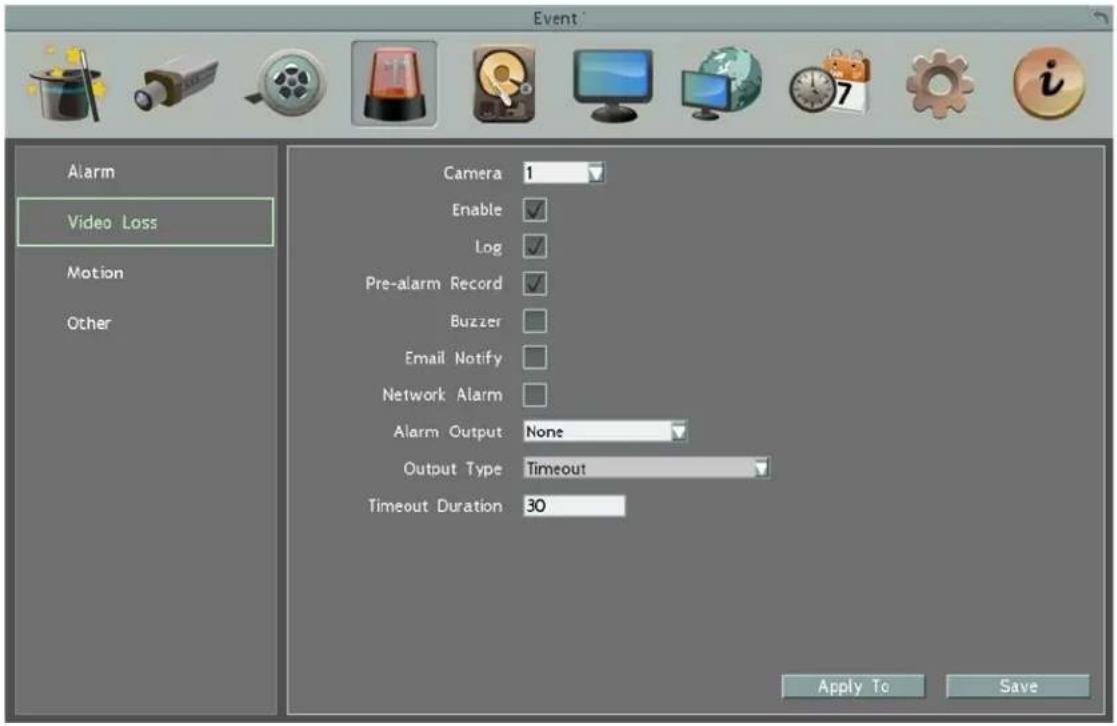The width and height of the screenshot is (1117, 726).
Task: Click the 'Alarm Output' label text
Action: tap(448, 432)
